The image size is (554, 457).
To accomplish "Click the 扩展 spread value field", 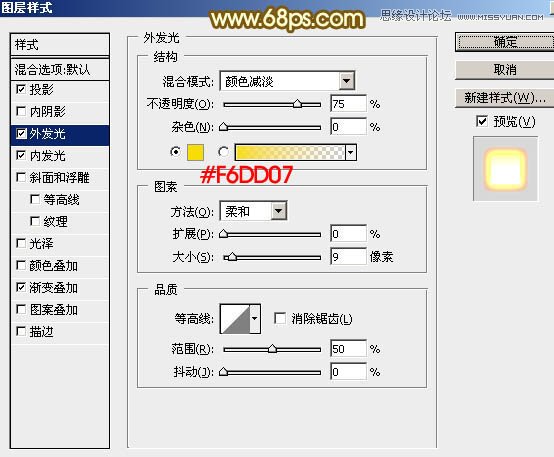I will pyautogui.click(x=348, y=234).
